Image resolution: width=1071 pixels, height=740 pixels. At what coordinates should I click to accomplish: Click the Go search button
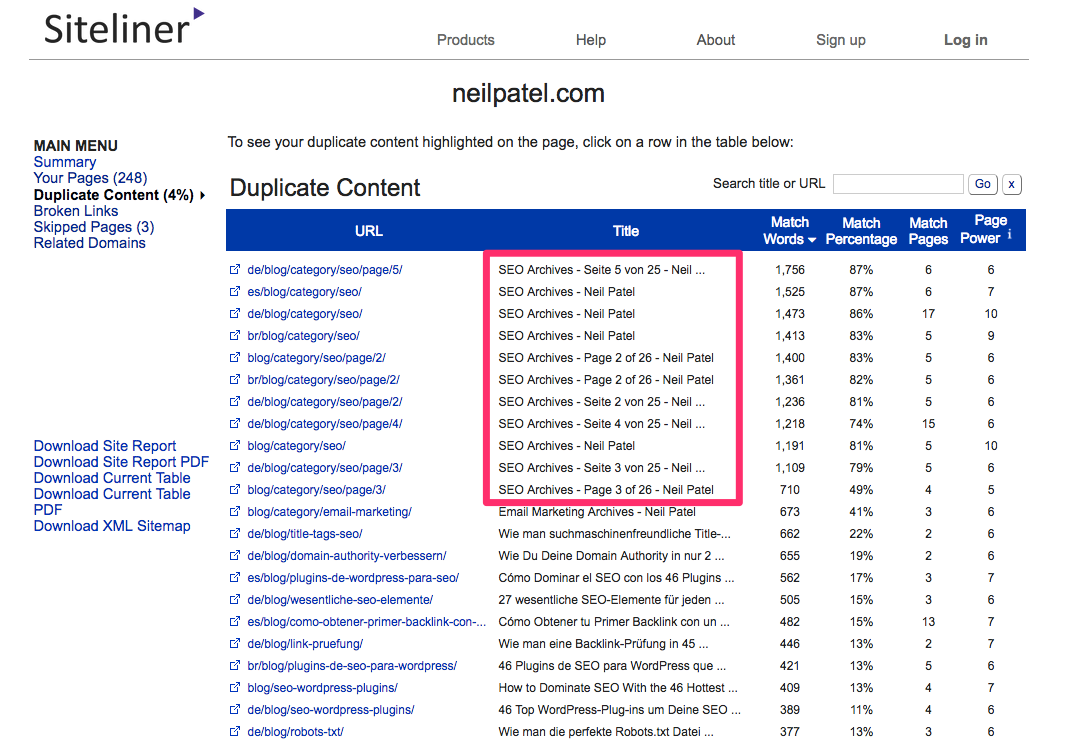click(983, 184)
